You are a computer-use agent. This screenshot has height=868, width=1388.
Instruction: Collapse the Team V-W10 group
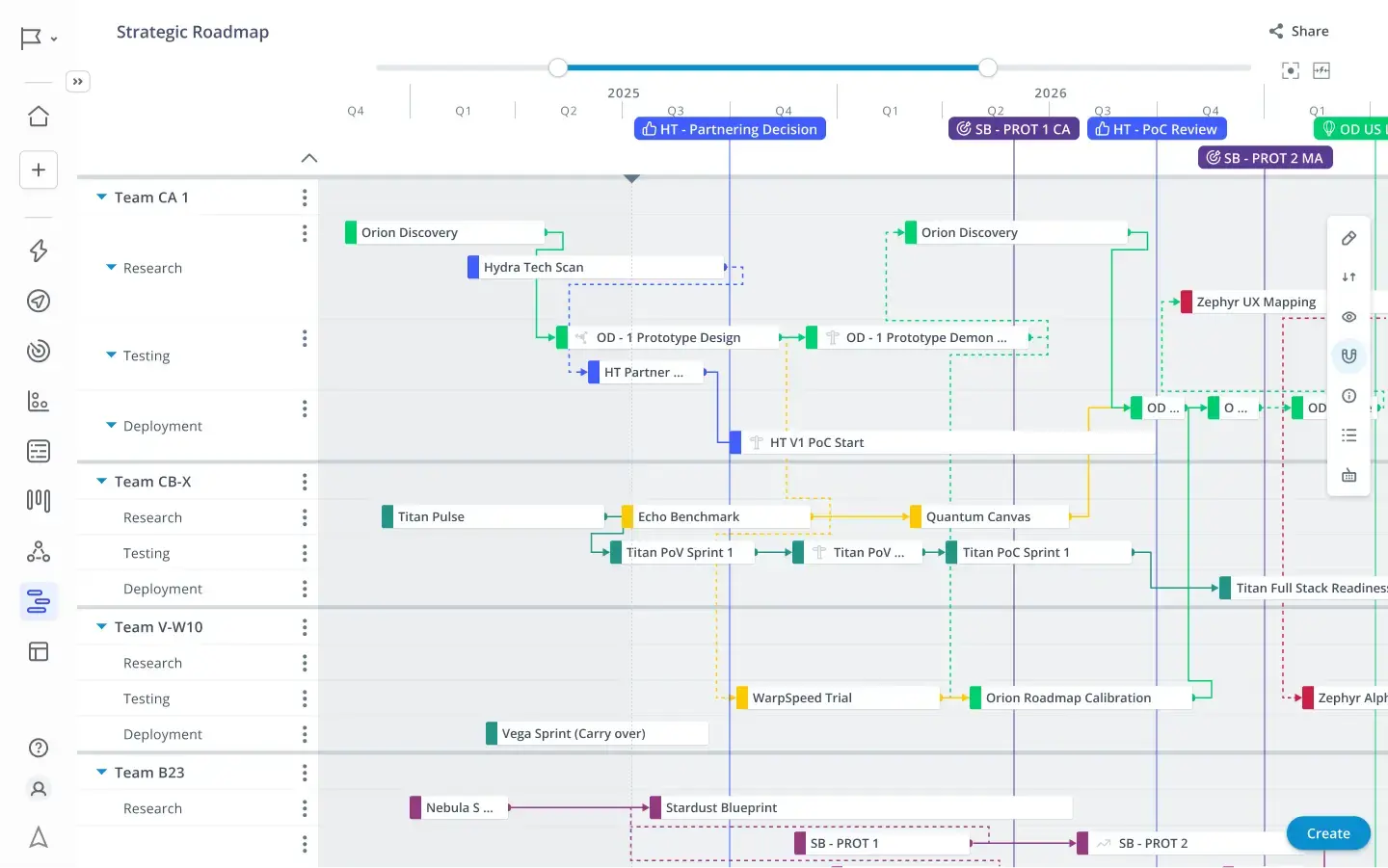(101, 626)
